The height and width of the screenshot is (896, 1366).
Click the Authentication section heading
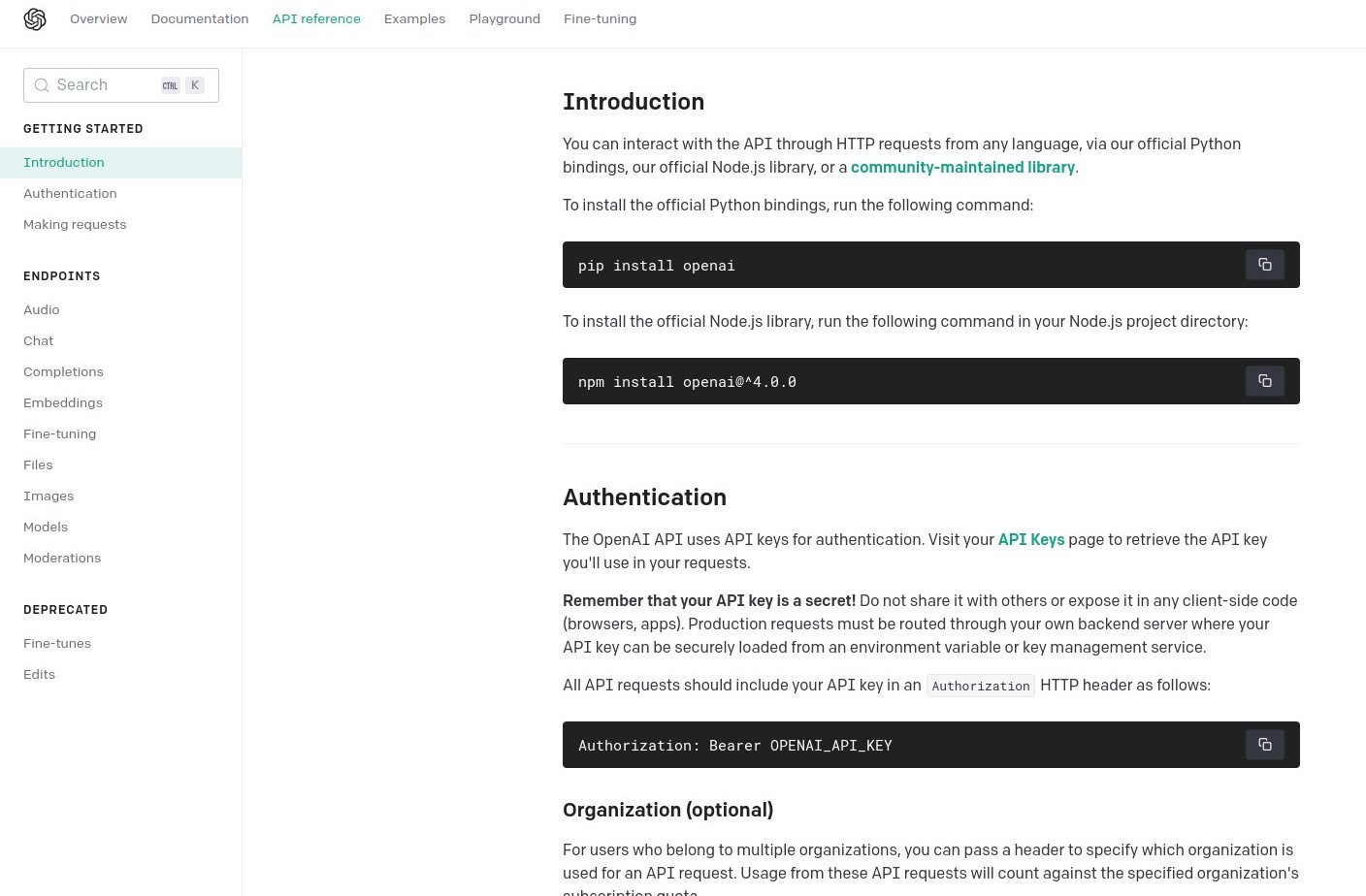(644, 497)
